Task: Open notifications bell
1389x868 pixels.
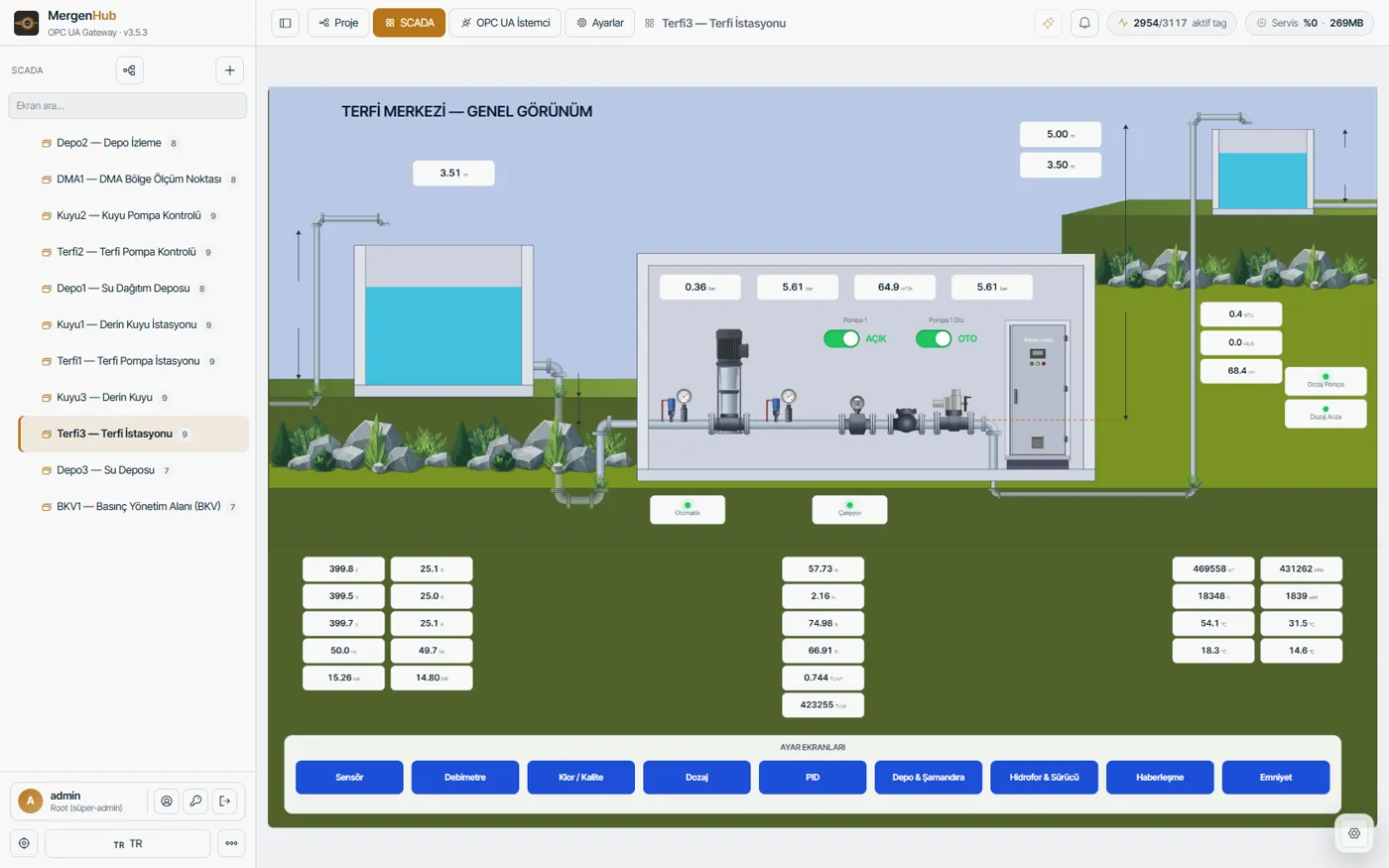Action: pos(1084,23)
